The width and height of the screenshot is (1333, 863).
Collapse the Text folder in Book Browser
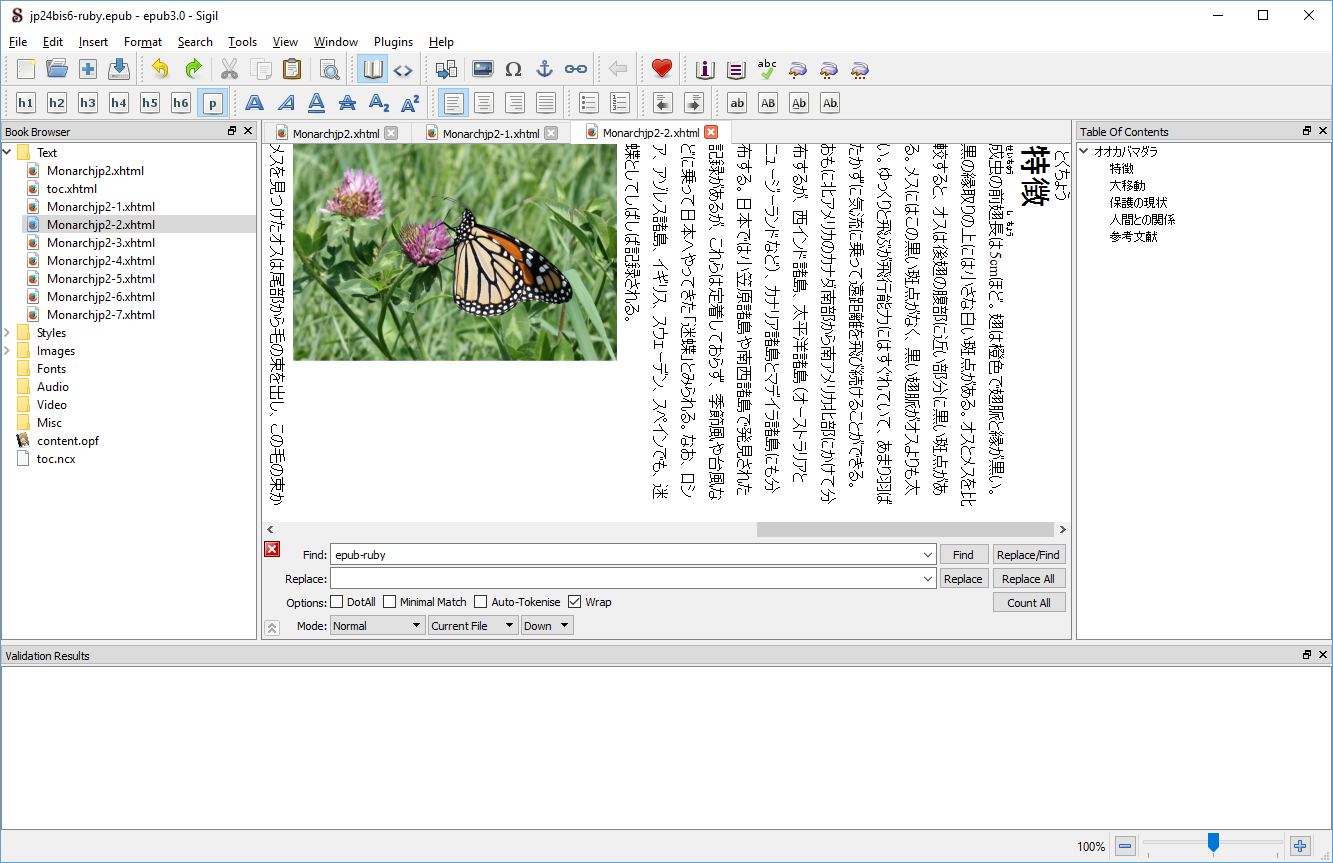point(8,153)
